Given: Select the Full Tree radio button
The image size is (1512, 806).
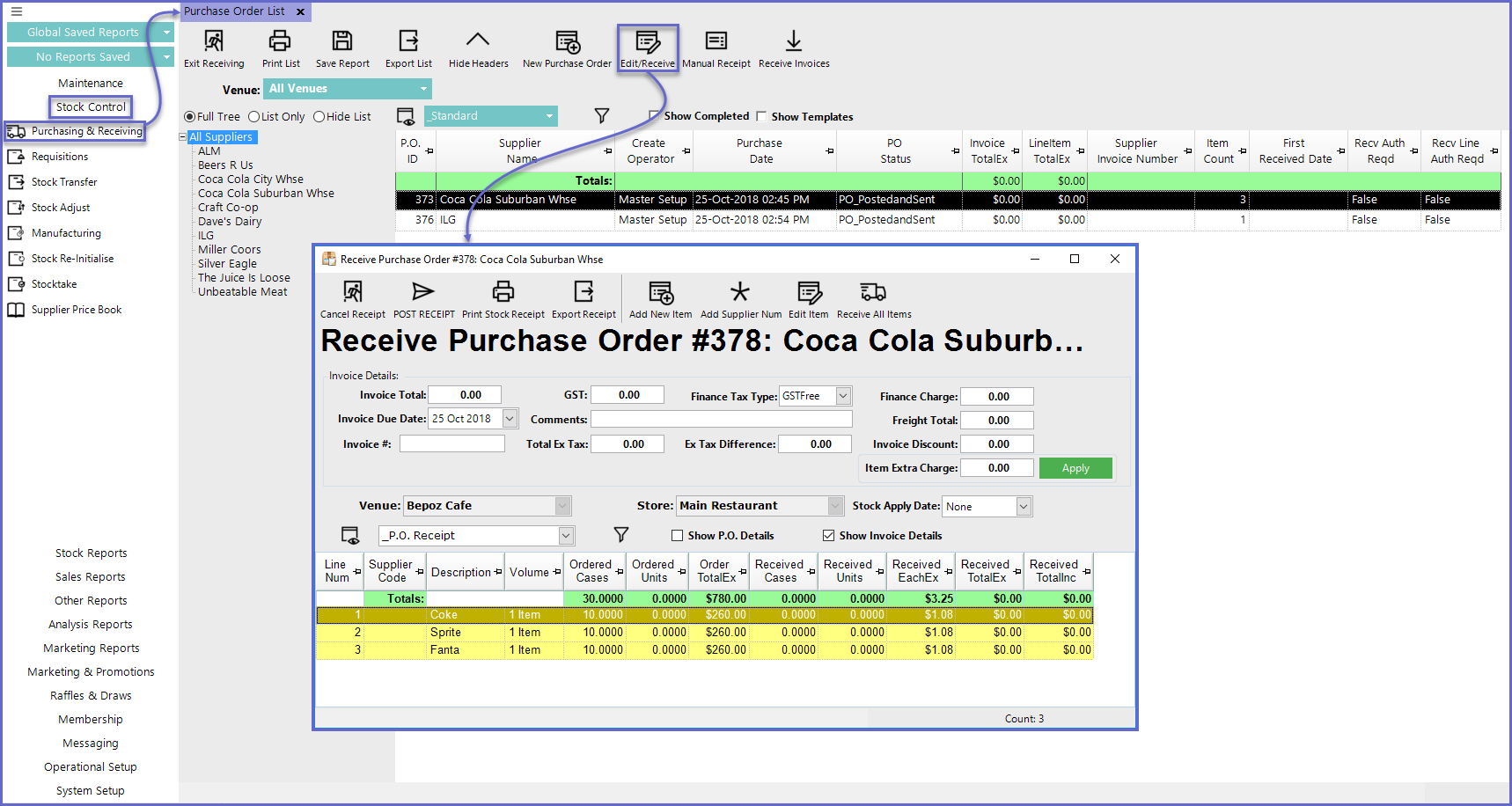Looking at the screenshot, I should 189,117.
